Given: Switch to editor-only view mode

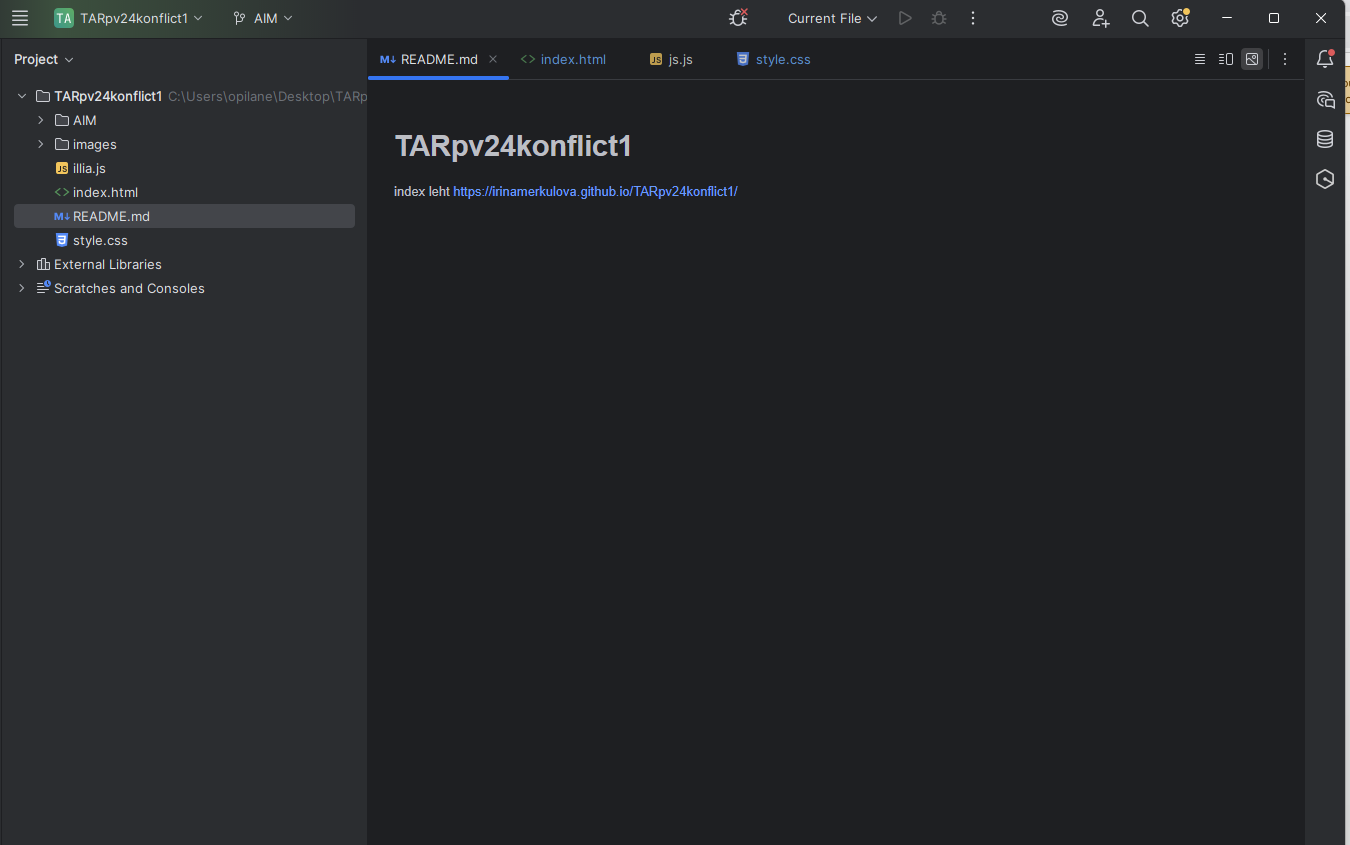Looking at the screenshot, I should [x=1200, y=59].
